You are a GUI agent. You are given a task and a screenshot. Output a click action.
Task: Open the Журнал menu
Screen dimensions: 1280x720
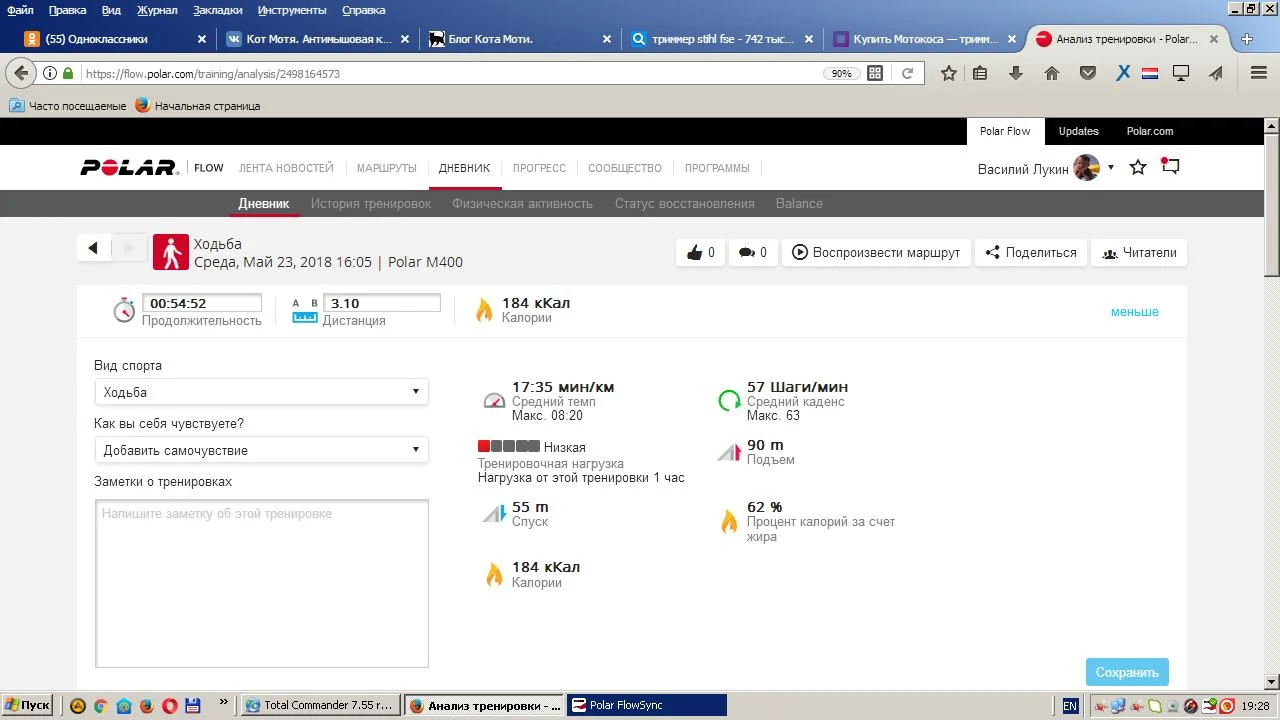156,10
